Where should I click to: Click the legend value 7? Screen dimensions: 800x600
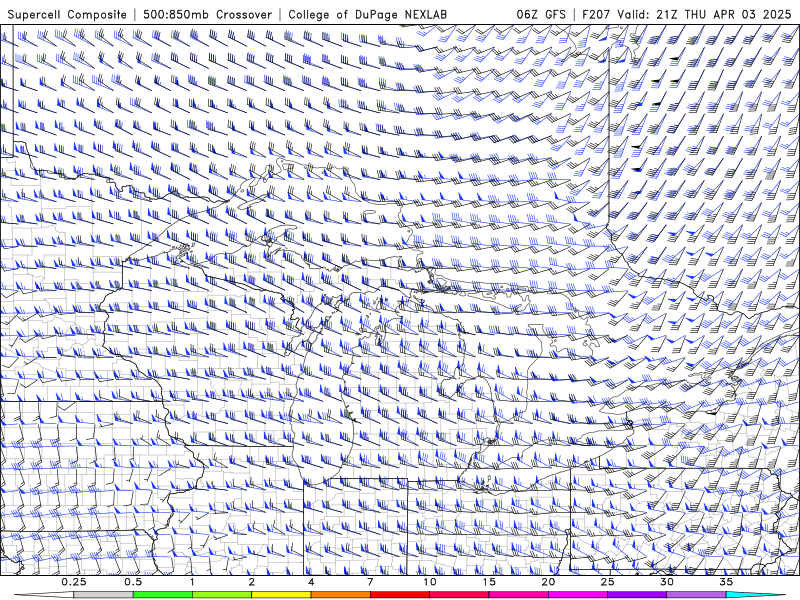[370, 582]
